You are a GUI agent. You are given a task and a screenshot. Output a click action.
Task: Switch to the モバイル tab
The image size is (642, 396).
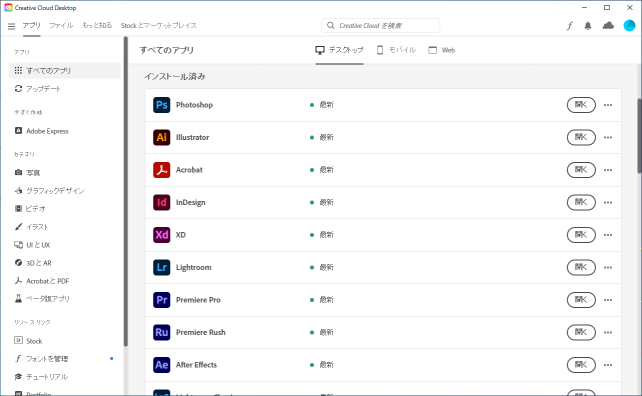pyautogui.click(x=396, y=50)
